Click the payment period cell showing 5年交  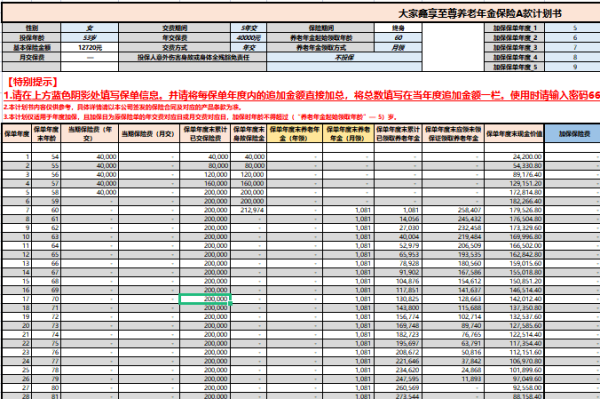click(x=249, y=28)
